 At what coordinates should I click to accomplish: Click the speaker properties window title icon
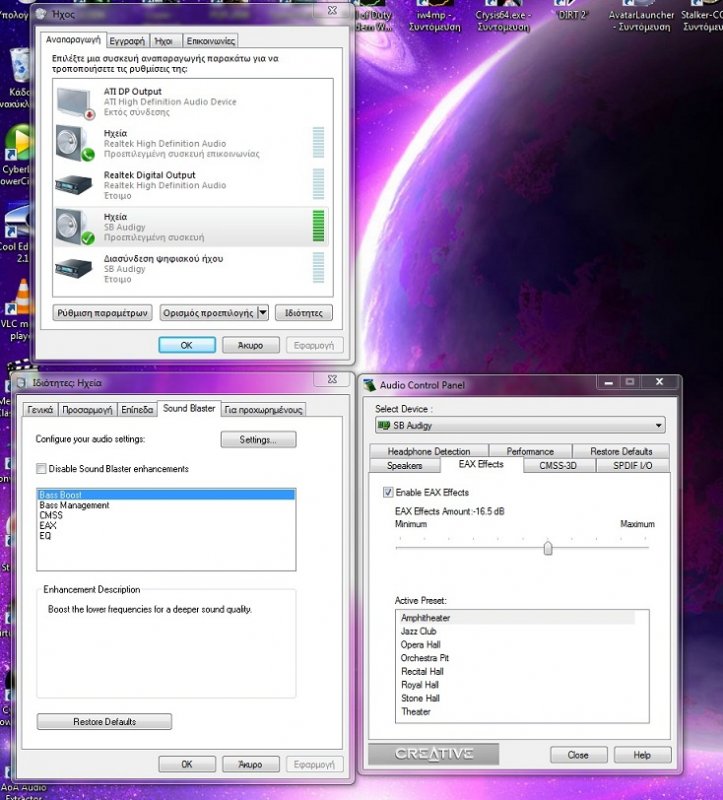pyautogui.click(x=21, y=383)
